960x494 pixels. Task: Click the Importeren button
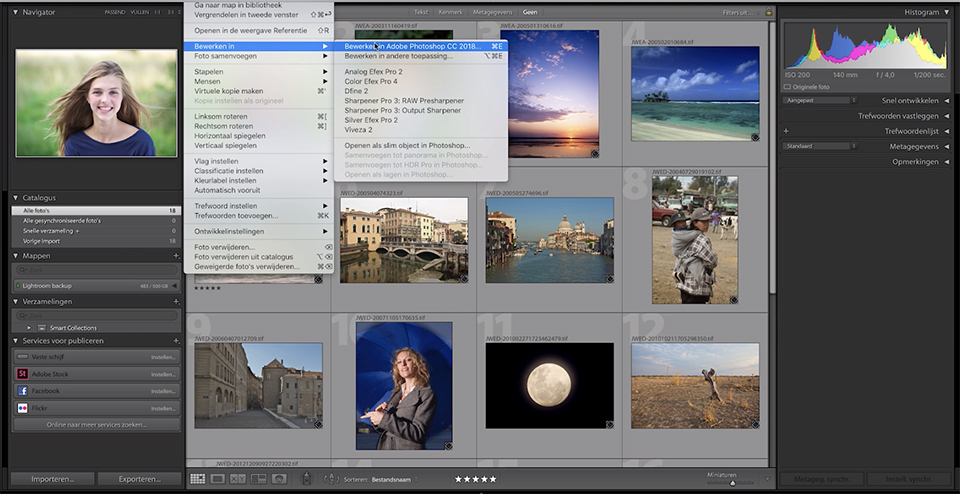click(53, 479)
